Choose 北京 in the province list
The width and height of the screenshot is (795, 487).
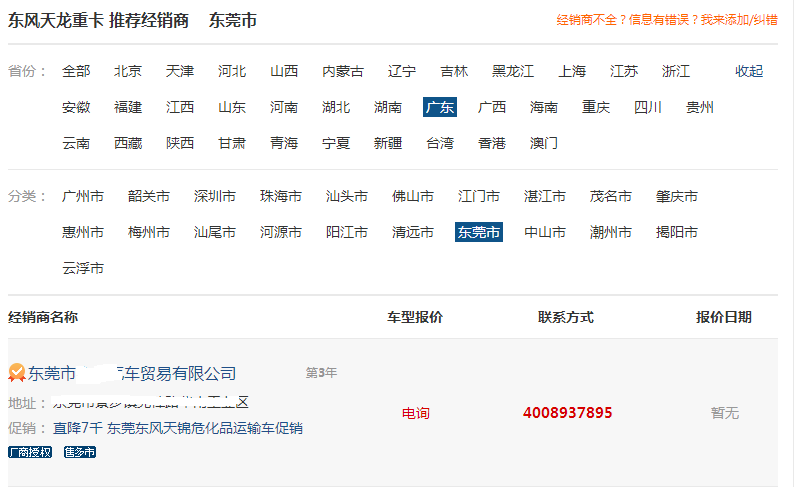128,71
